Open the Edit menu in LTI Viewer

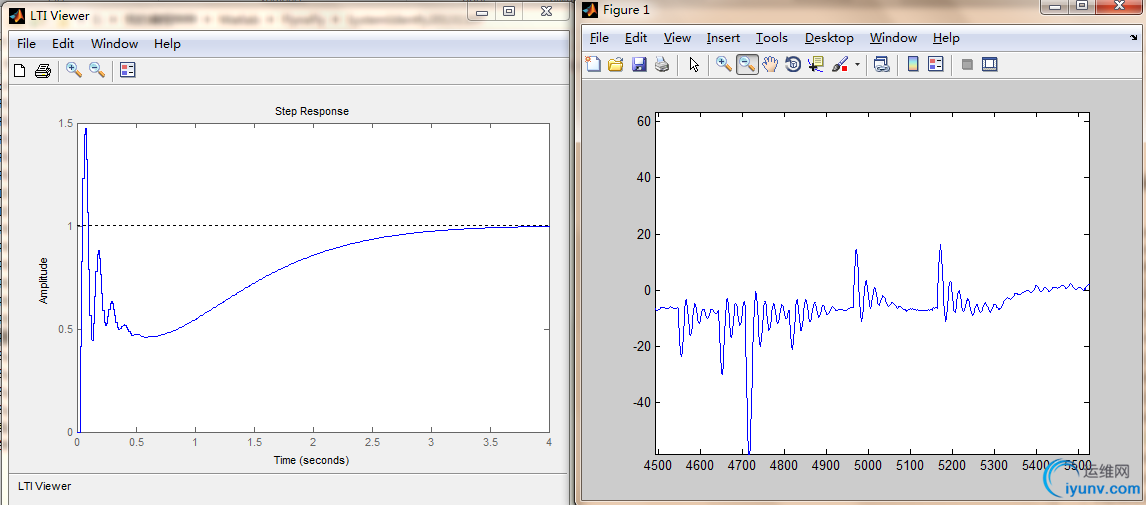tap(63, 44)
